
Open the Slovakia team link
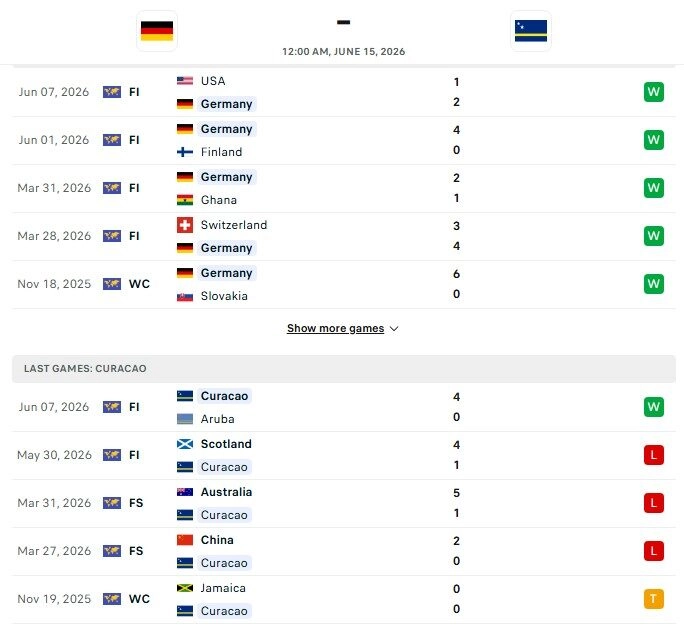click(224, 296)
